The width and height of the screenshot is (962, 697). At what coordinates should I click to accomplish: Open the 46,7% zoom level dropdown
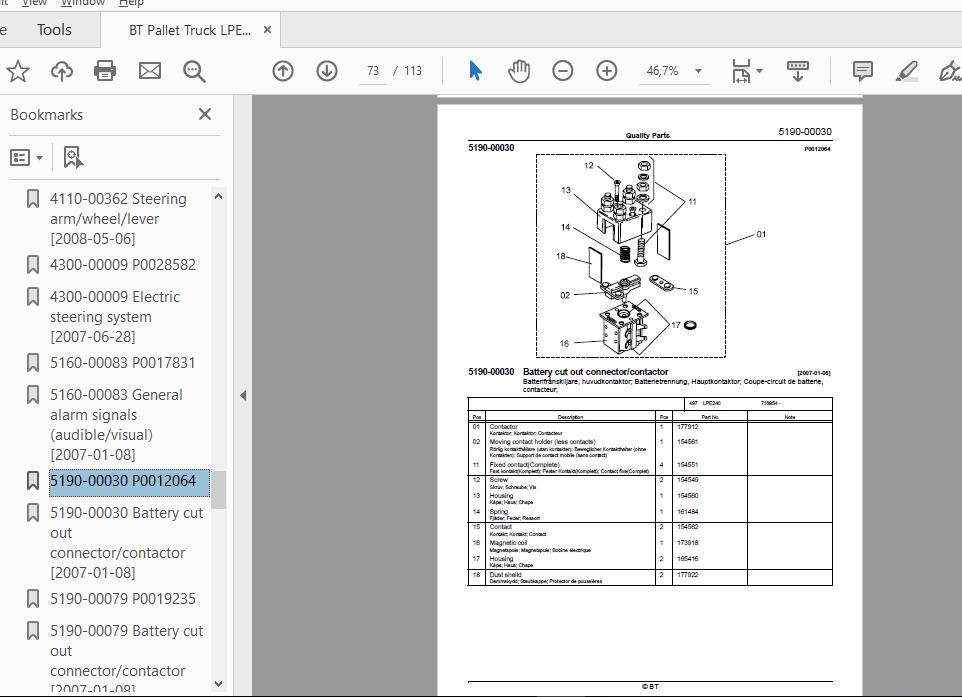698,71
